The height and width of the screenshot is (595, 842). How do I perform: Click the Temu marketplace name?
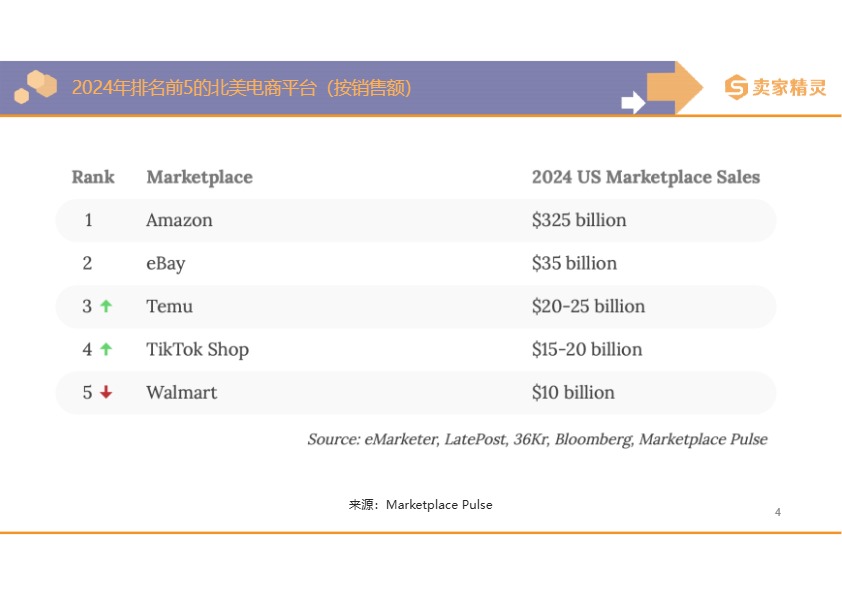coord(170,306)
